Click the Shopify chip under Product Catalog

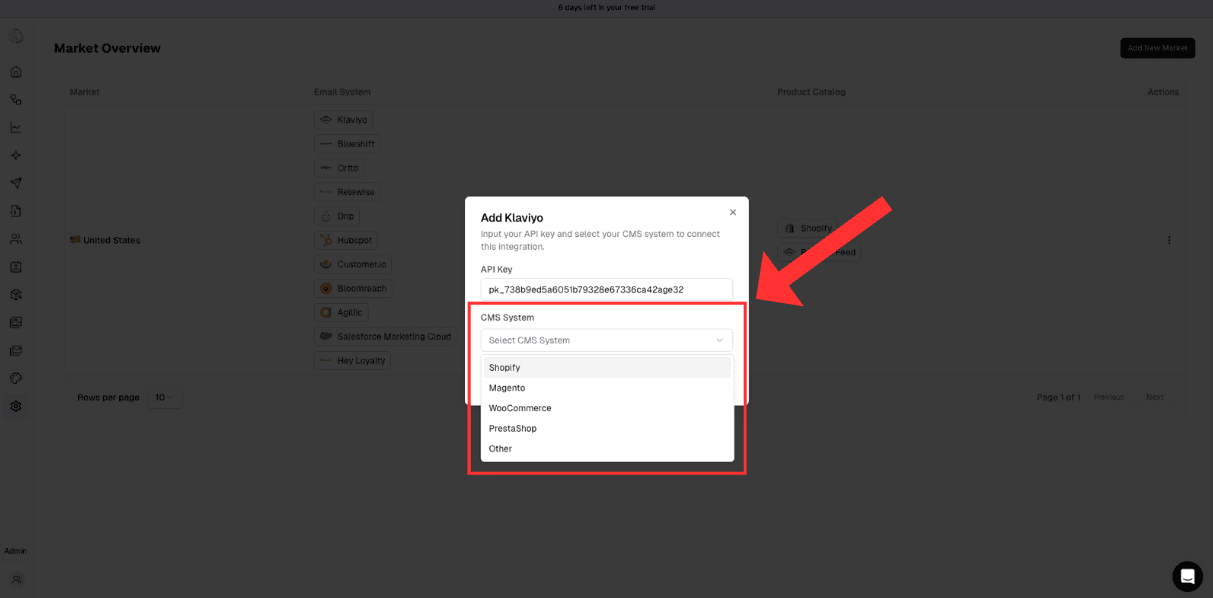pos(807,228)
